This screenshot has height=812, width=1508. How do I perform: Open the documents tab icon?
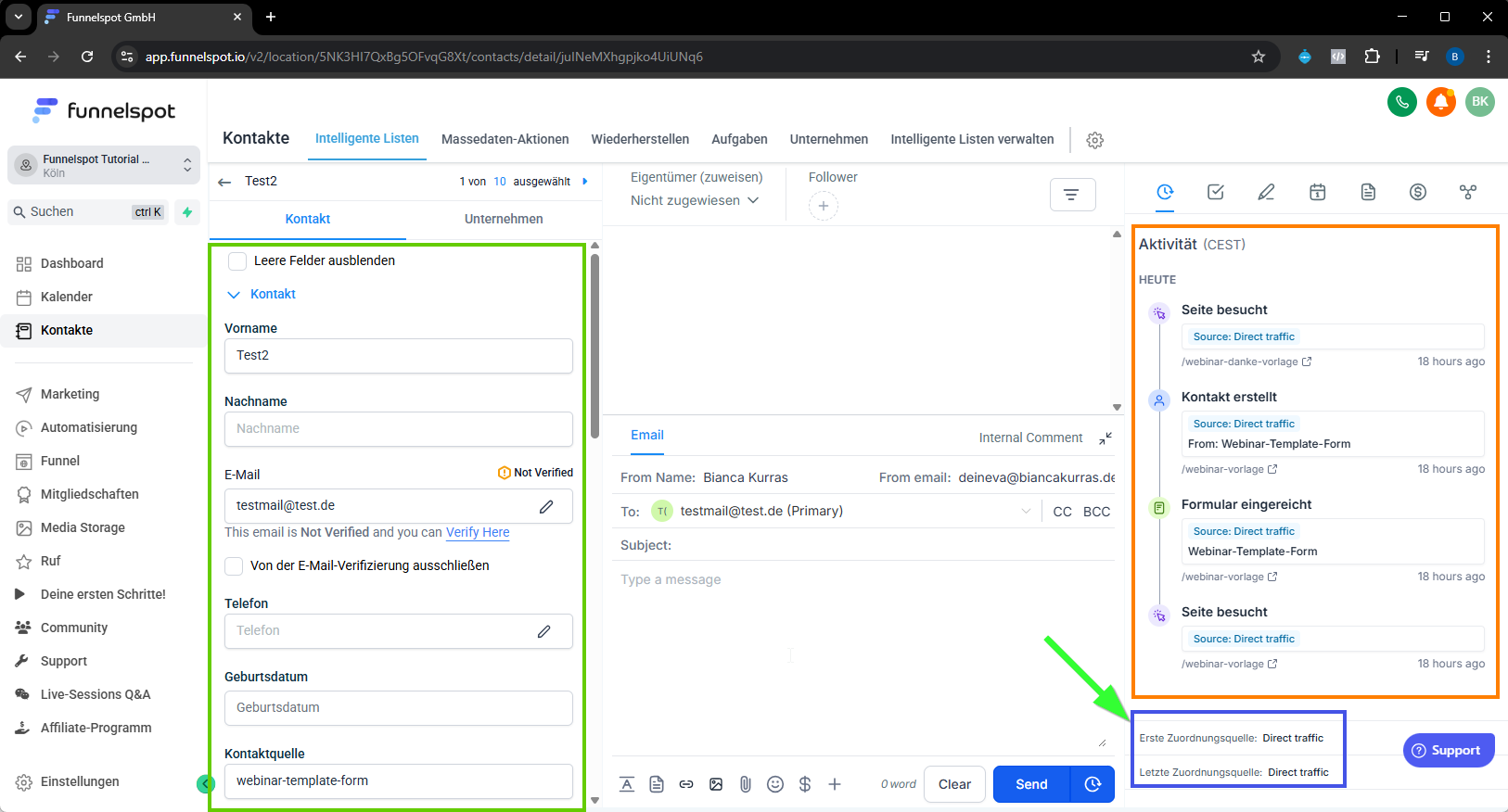point(1368,192)
